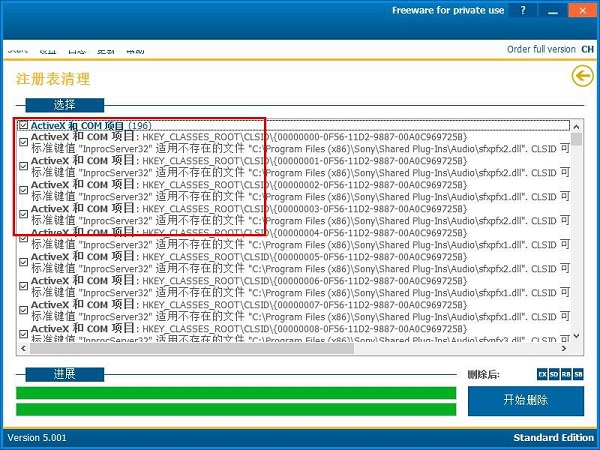
Task: Select the registry key text {00000006-0F56-11D2-9887-00A0C969725B}
Action: pos(371,281)
